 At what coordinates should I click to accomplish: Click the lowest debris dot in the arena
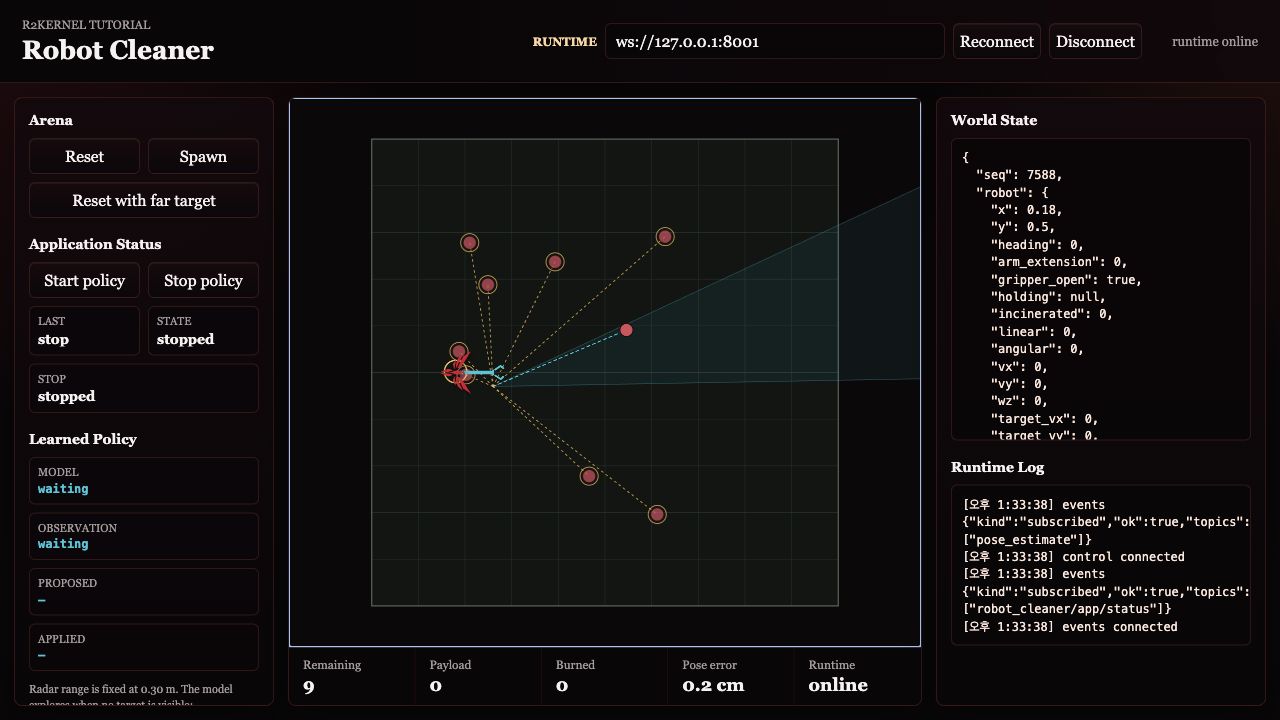[657, 514]
